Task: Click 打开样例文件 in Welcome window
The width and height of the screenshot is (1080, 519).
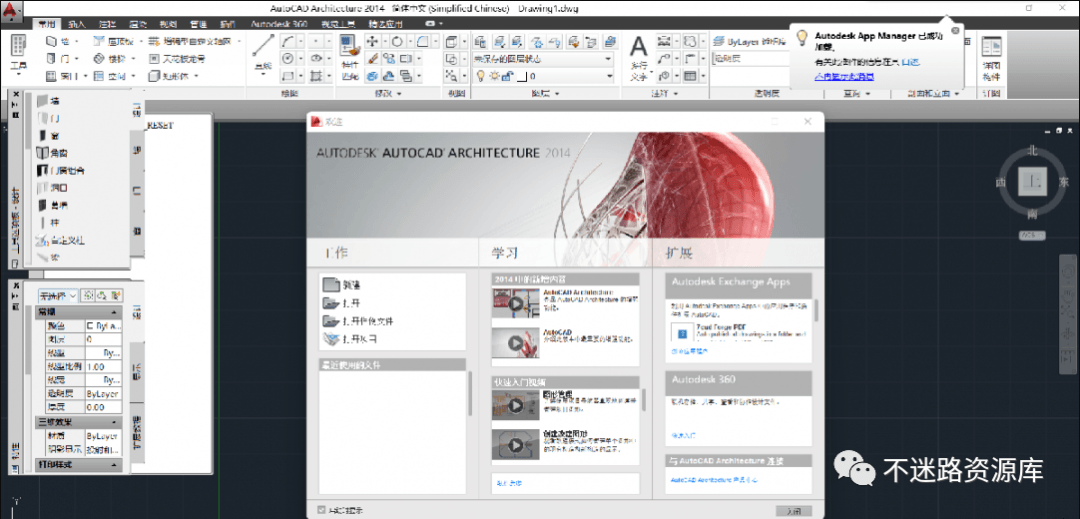Action: pos(358,321)
